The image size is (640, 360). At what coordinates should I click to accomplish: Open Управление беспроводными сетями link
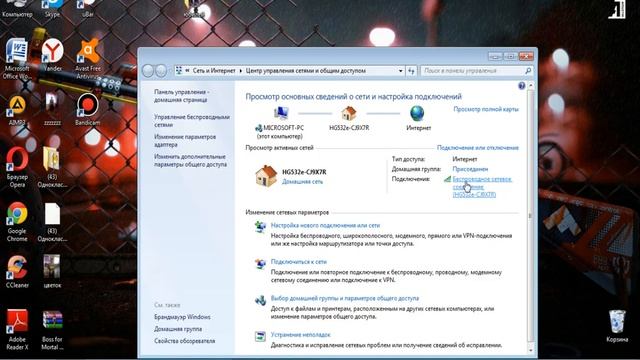tap(192, 121)
